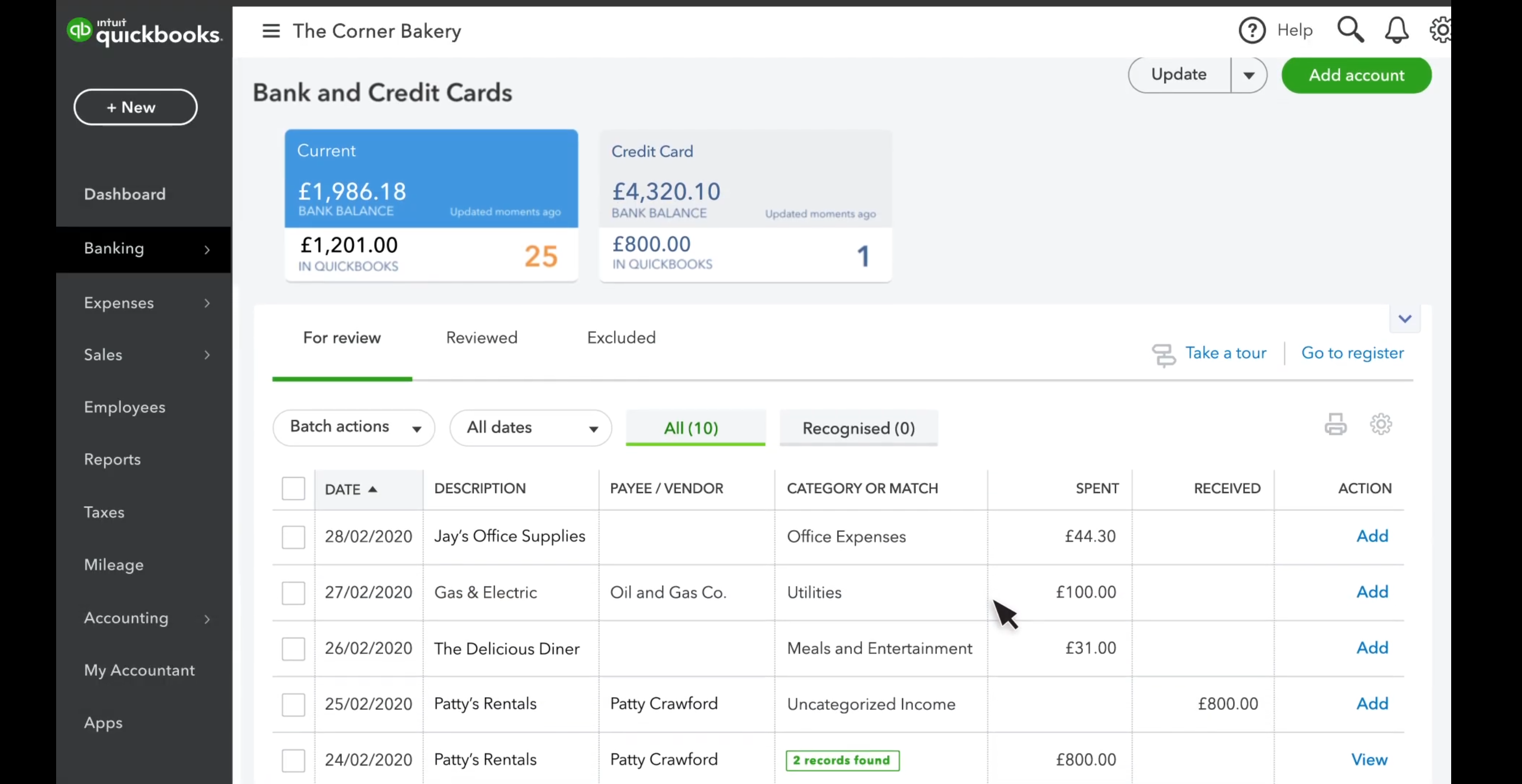1522x784 pixels.
Task: Open table settings gear icon
Action: pyautogui.click(x=1381, y=424)
